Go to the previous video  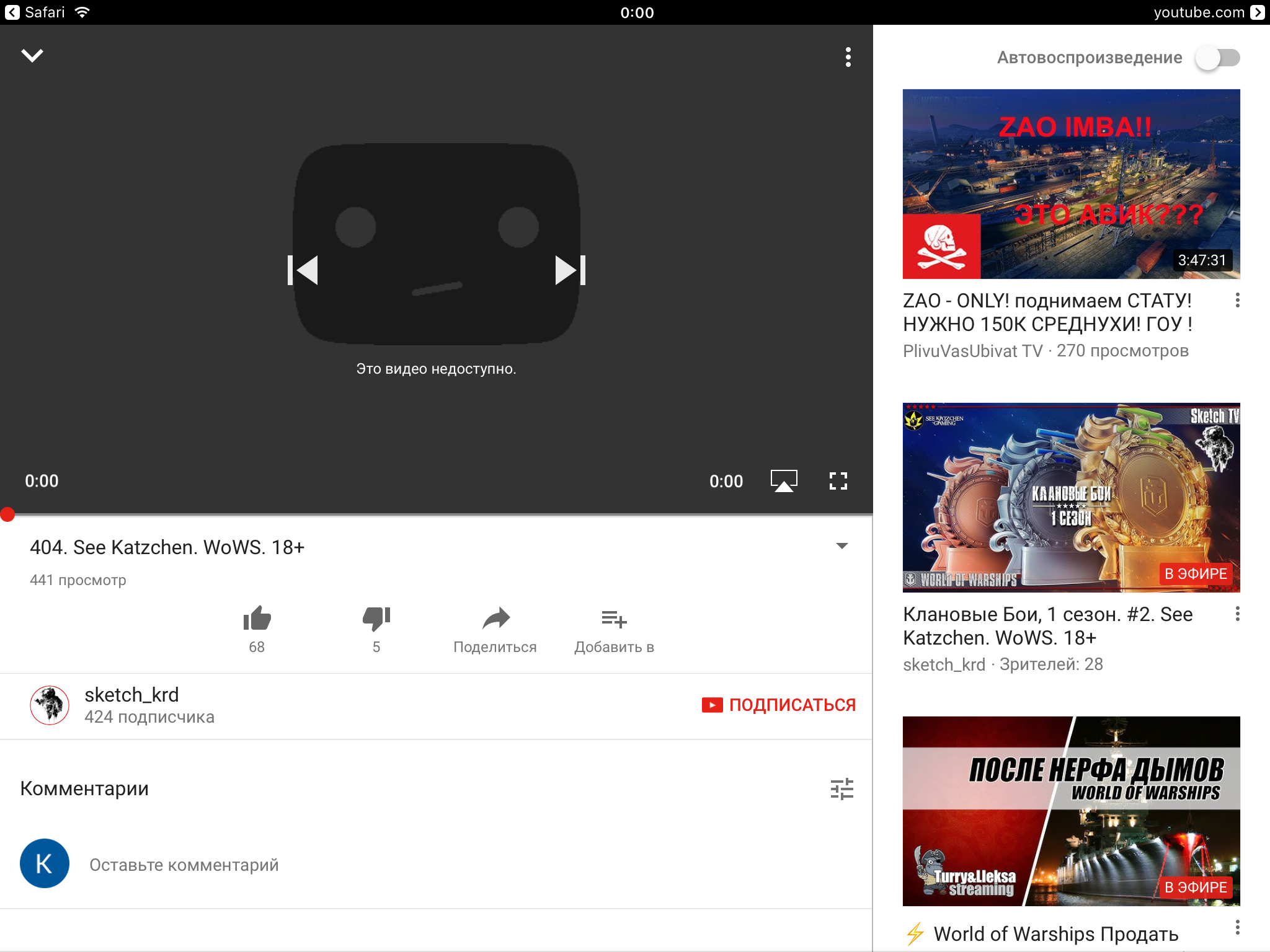(303, 270)
